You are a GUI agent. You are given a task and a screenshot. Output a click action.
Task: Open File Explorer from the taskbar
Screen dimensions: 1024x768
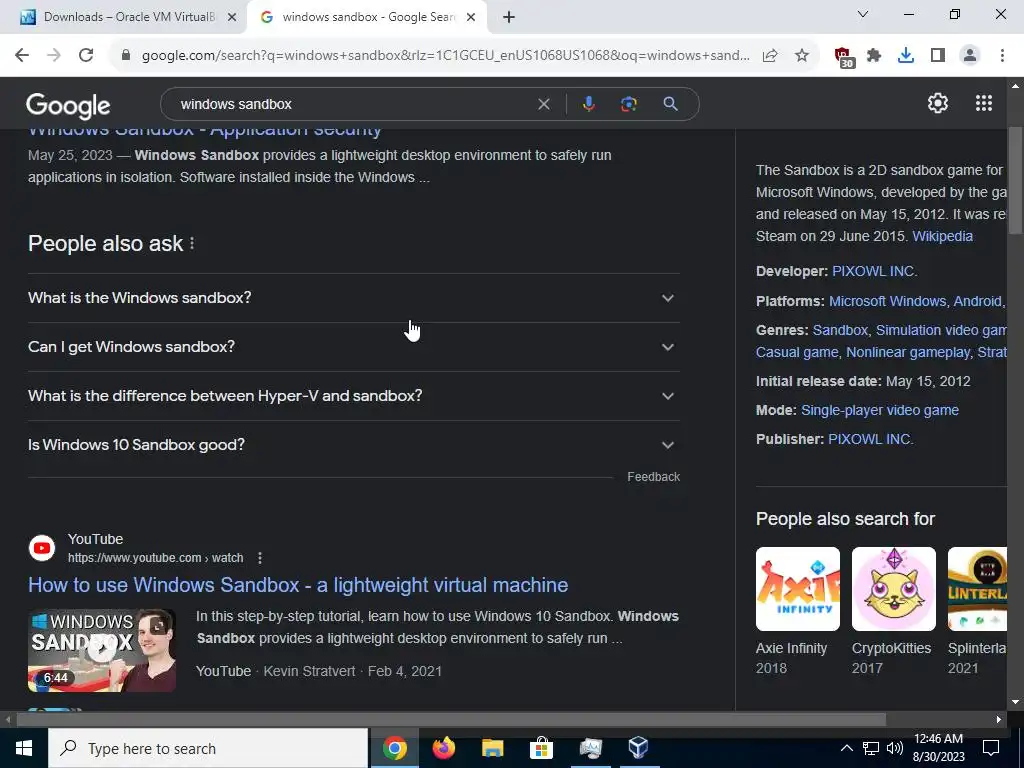[492, 748]
